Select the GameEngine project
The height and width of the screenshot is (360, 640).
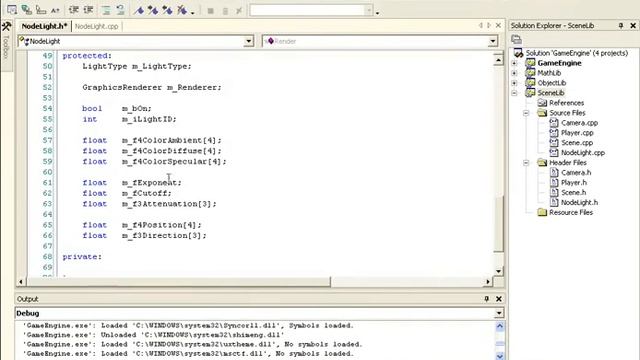559,63
